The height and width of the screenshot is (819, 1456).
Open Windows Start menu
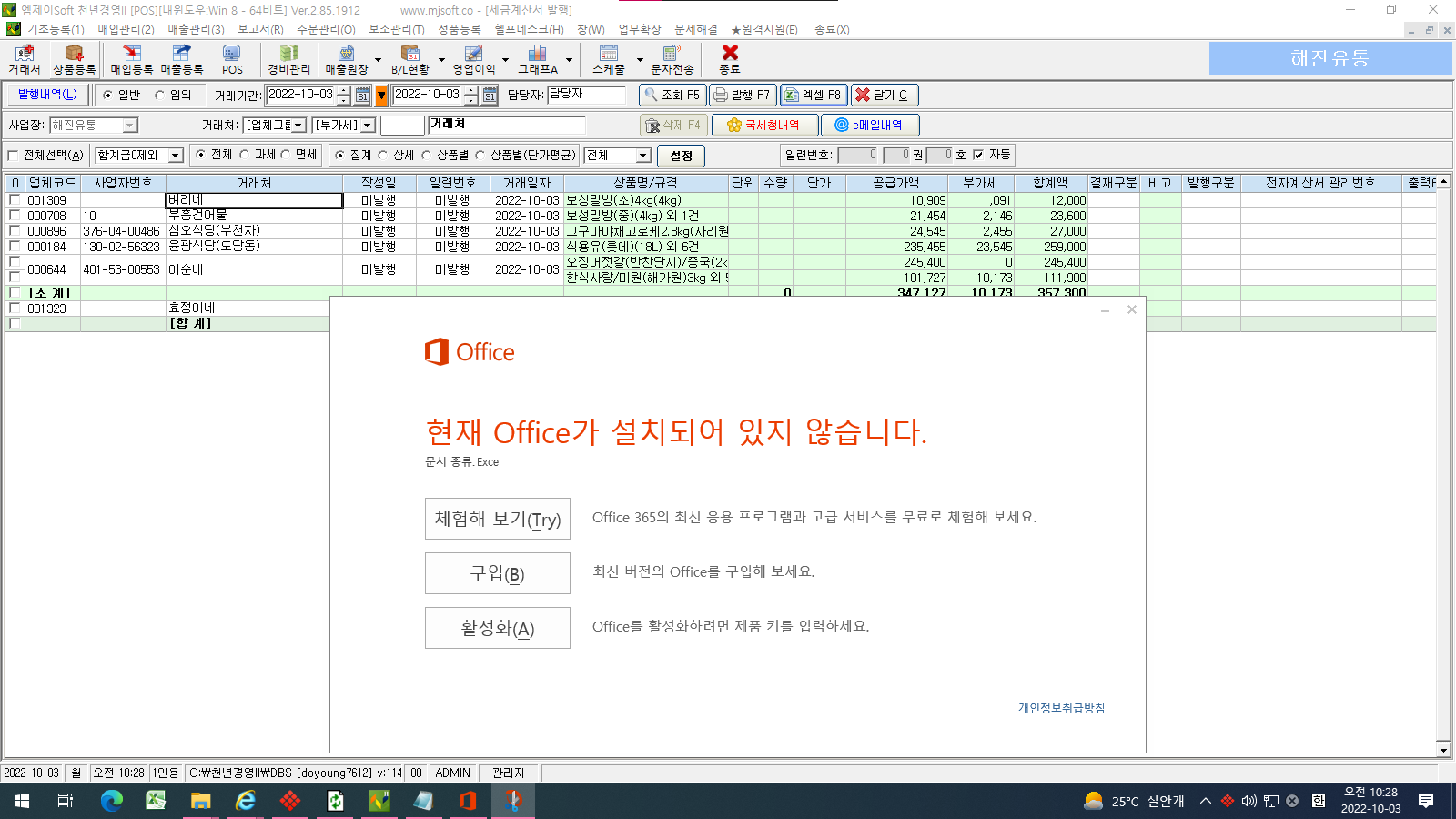(22, 801)
